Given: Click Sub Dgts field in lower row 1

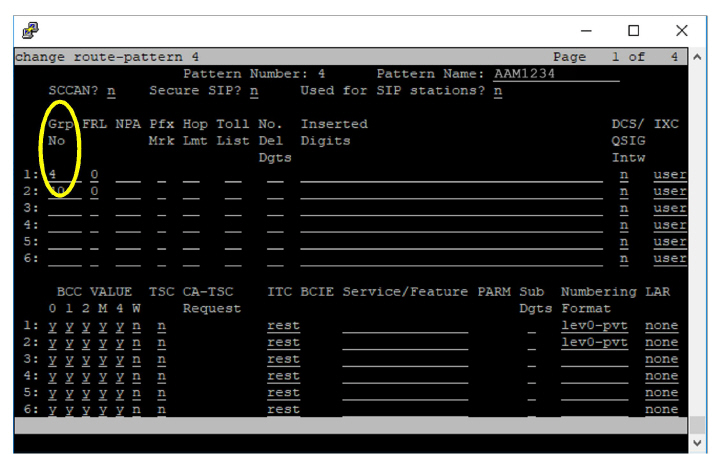Looking at the screenshot, I should [531, 326].
